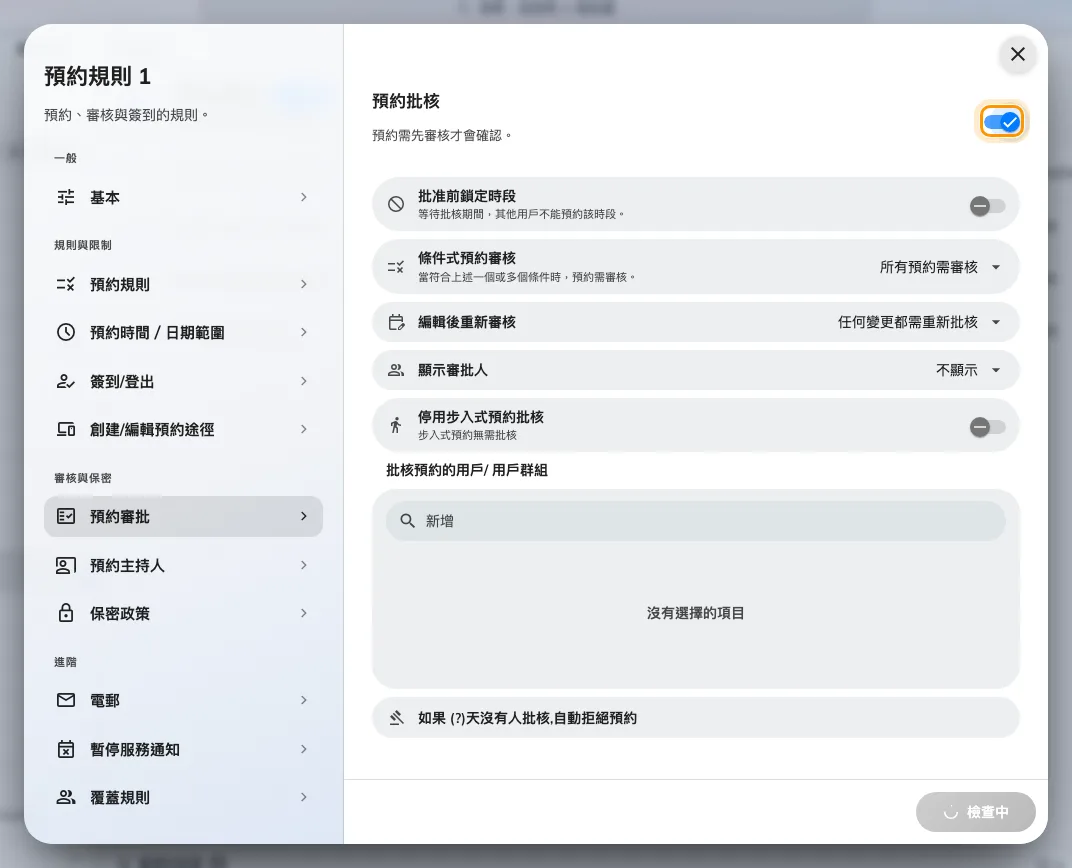The image size is (1072, 868).
Task: Open 覆蓋規則 settings
Action: pos(183,797)
